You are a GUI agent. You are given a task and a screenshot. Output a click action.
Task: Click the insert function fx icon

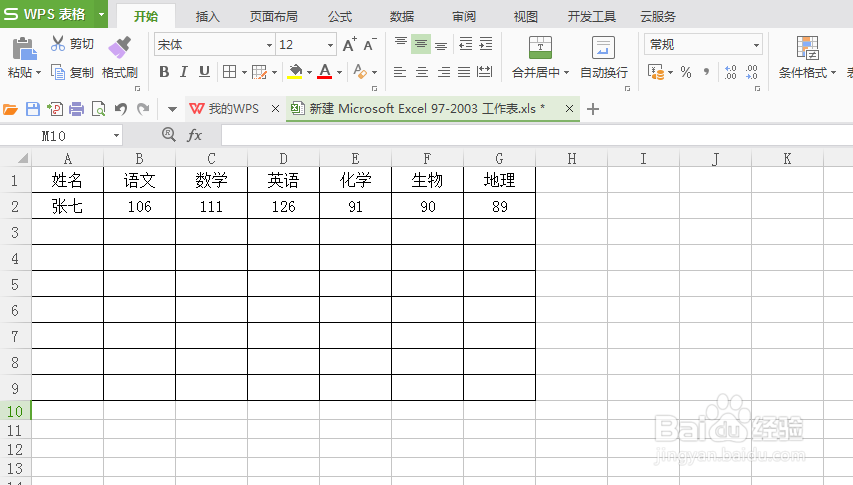(194, 135)
